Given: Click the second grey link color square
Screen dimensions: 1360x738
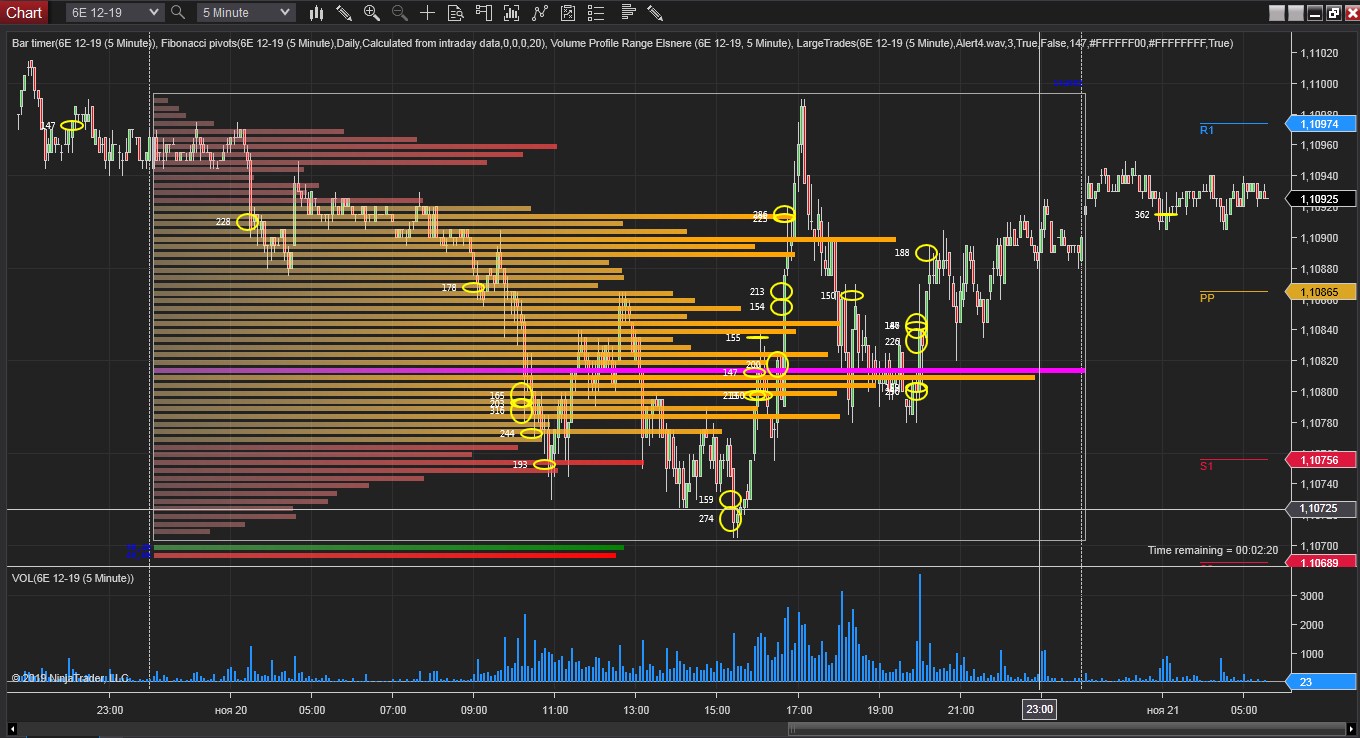Looking at the screenshot, I should pyautogui.click(x=1295, y=12).
